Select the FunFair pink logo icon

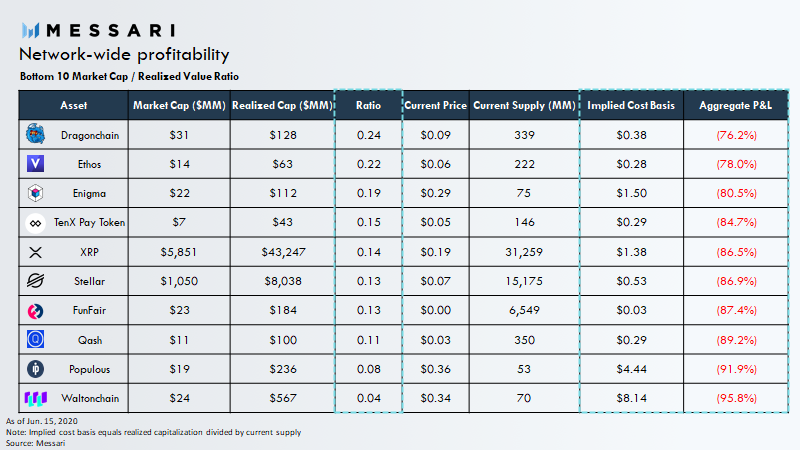click(x=35, y=311)
